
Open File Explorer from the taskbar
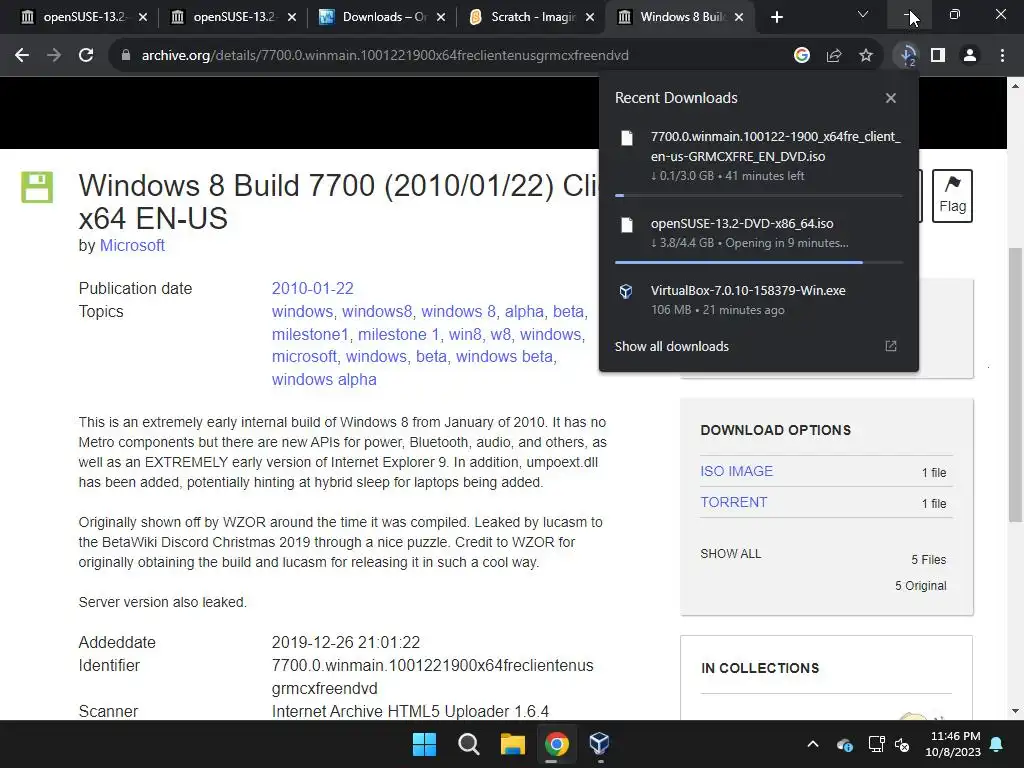pos(513,743)
